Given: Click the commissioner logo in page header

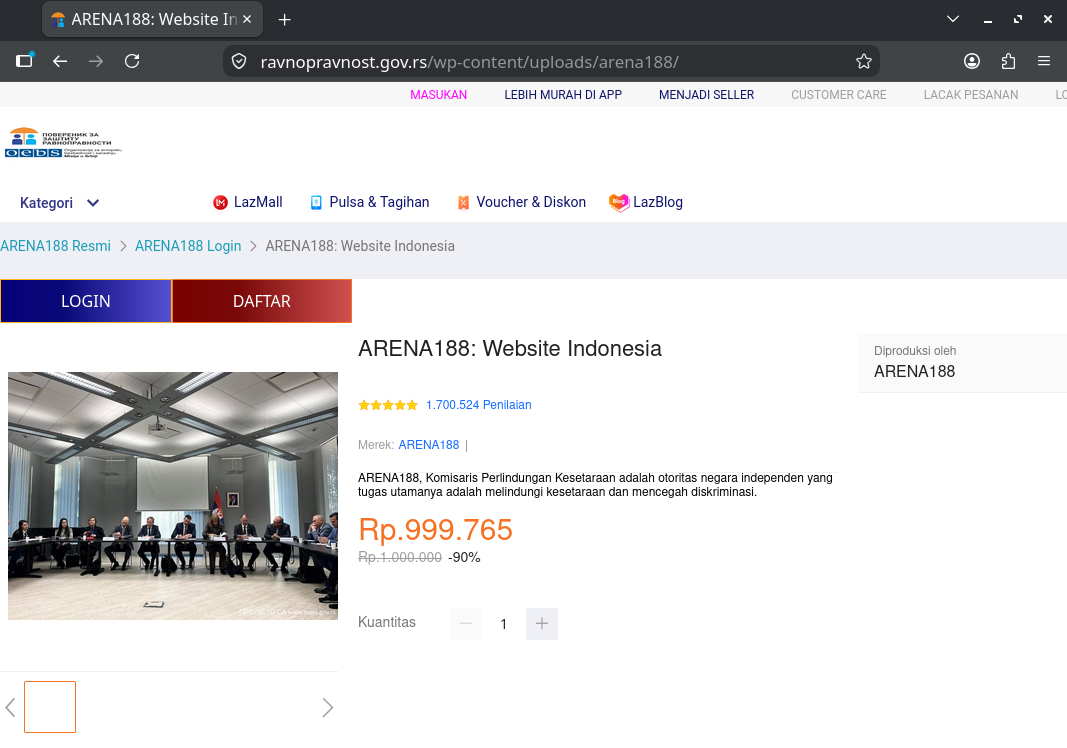Looking at the screenshot, I should (x=63, y=142).
